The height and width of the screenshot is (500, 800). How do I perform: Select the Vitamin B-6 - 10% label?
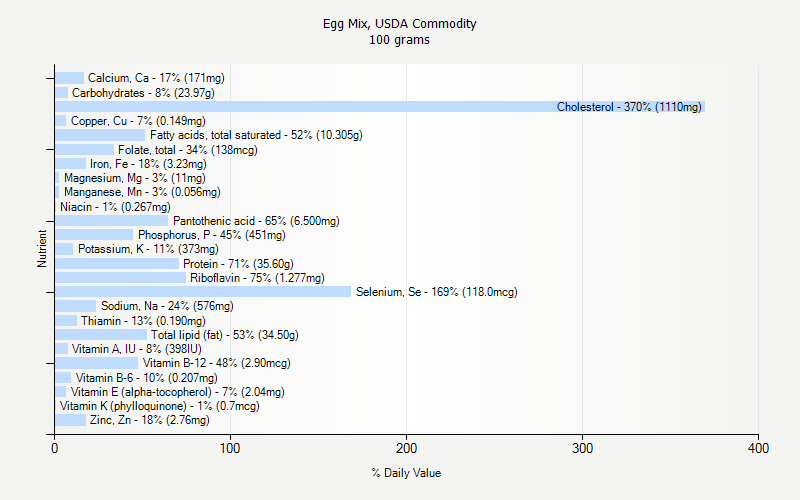click(x=146, y=378)
